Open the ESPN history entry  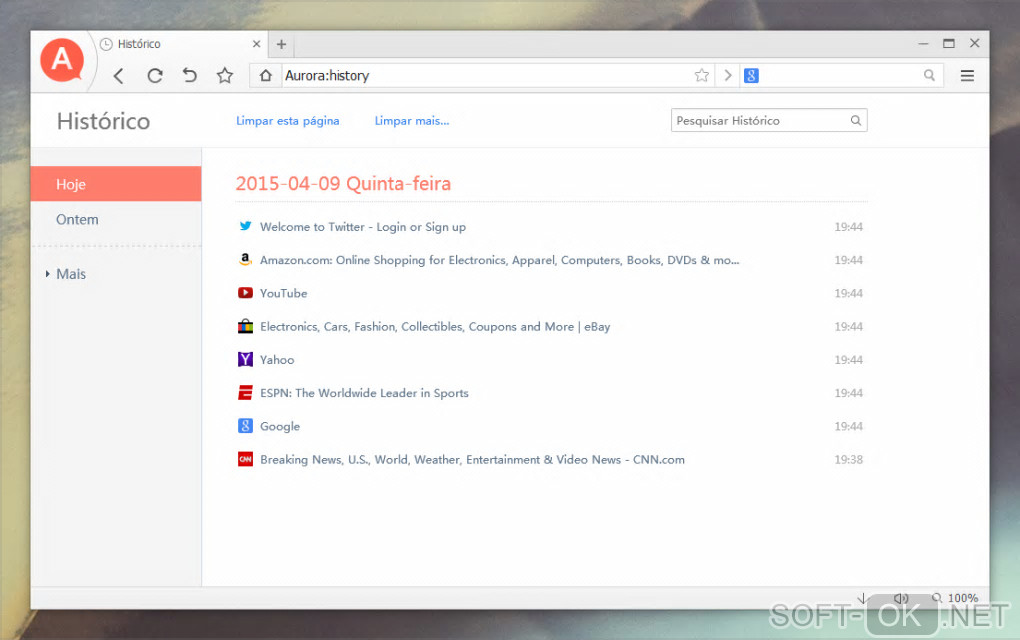(364, 393)
